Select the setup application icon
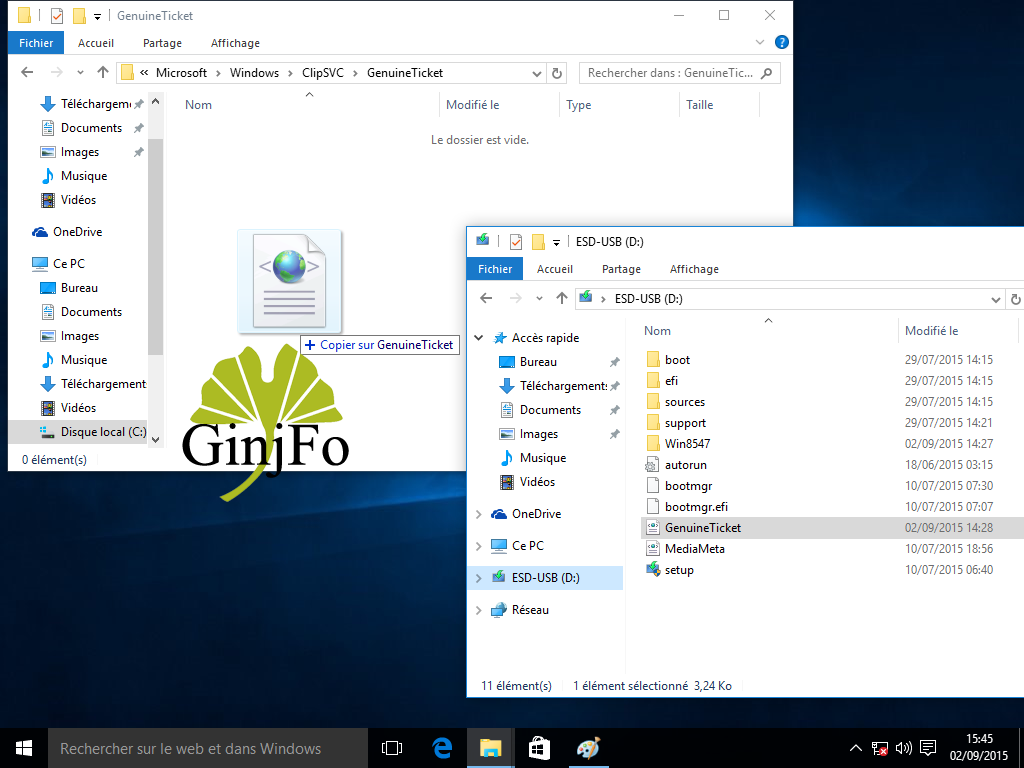Viewport: 1024px width, 768px height. click(x=652, y=569)
